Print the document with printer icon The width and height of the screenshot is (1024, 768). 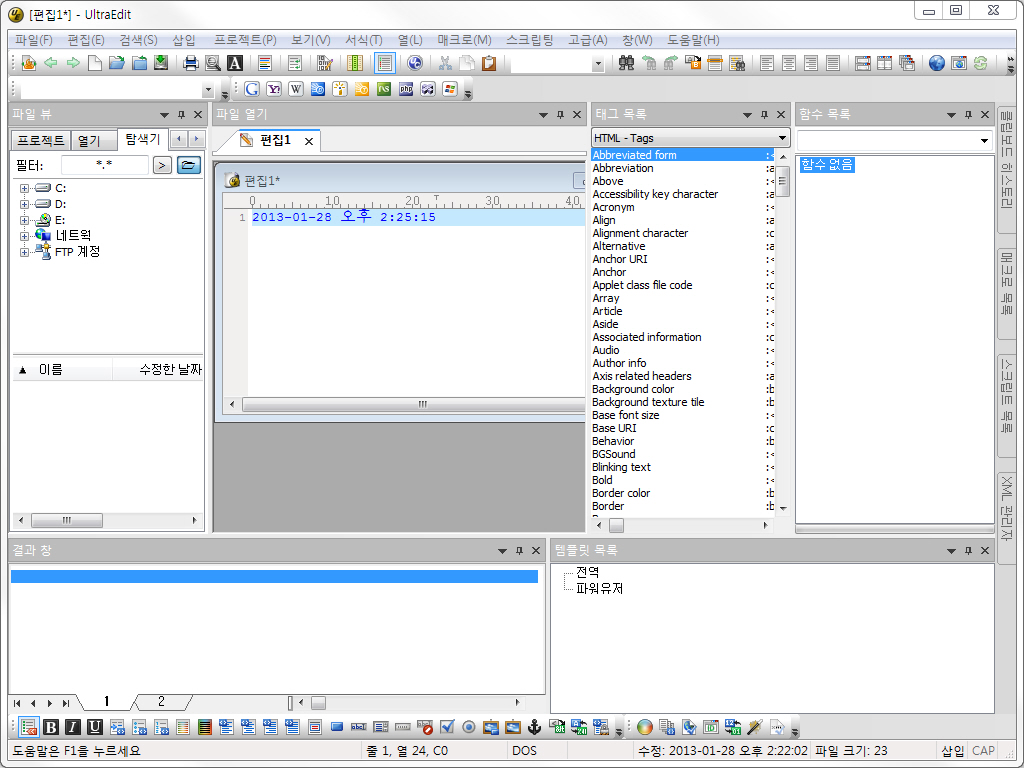[190, 63]
